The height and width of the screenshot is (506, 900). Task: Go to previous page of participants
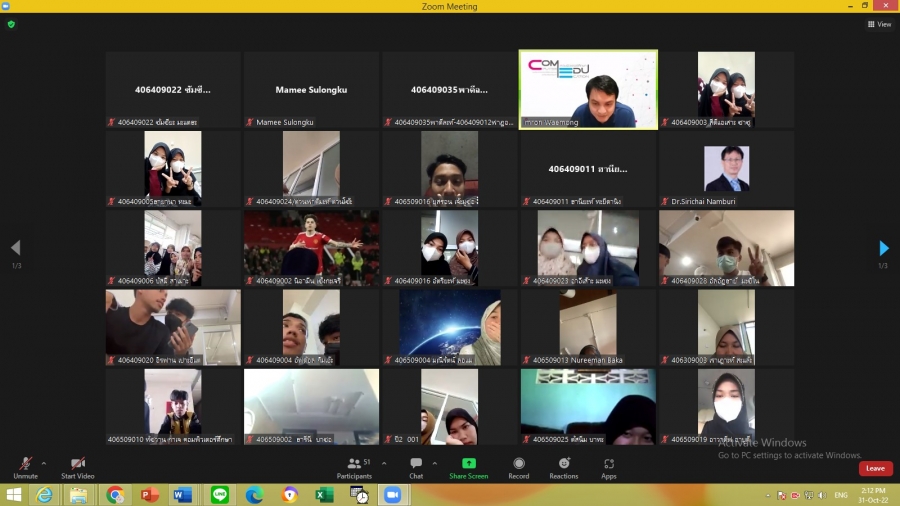[x=15, y=248]
